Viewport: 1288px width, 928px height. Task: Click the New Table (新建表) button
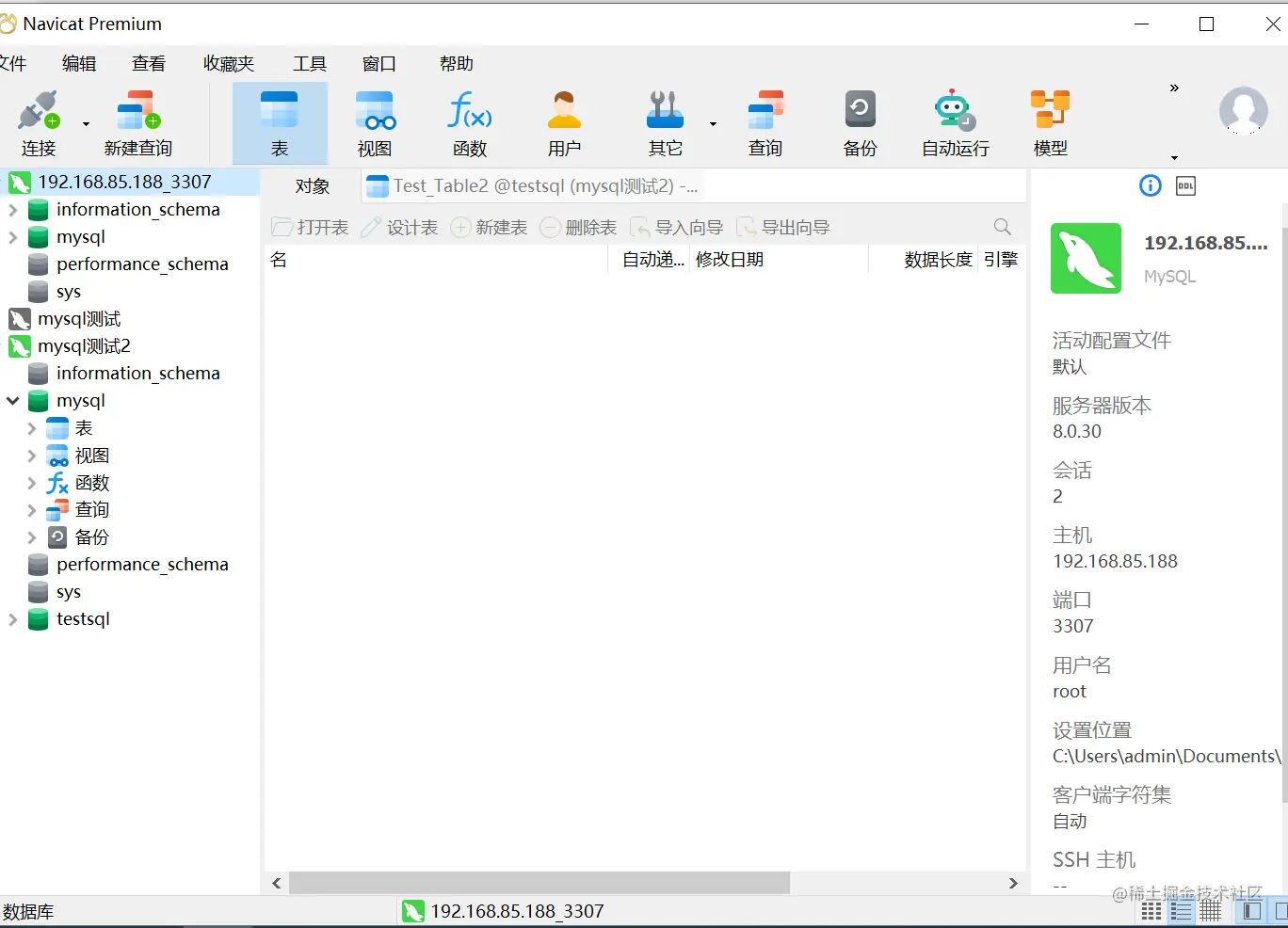(x=489, y=227)
